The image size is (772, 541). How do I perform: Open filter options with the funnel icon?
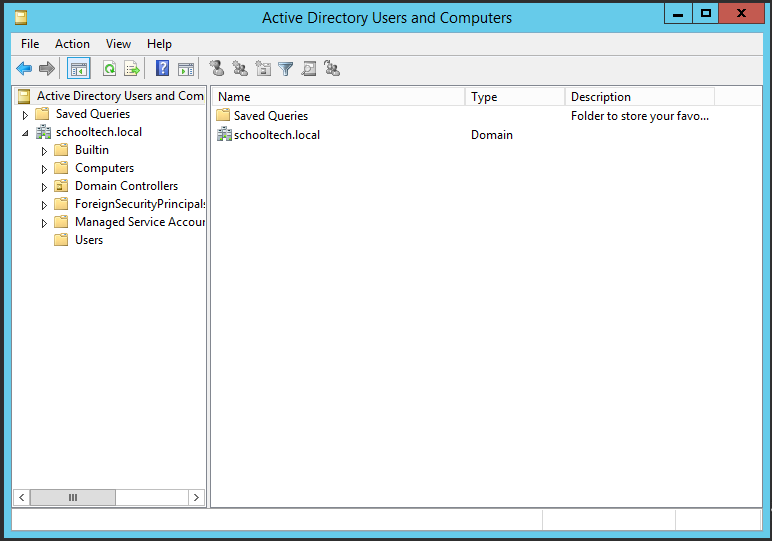[286, 69]
